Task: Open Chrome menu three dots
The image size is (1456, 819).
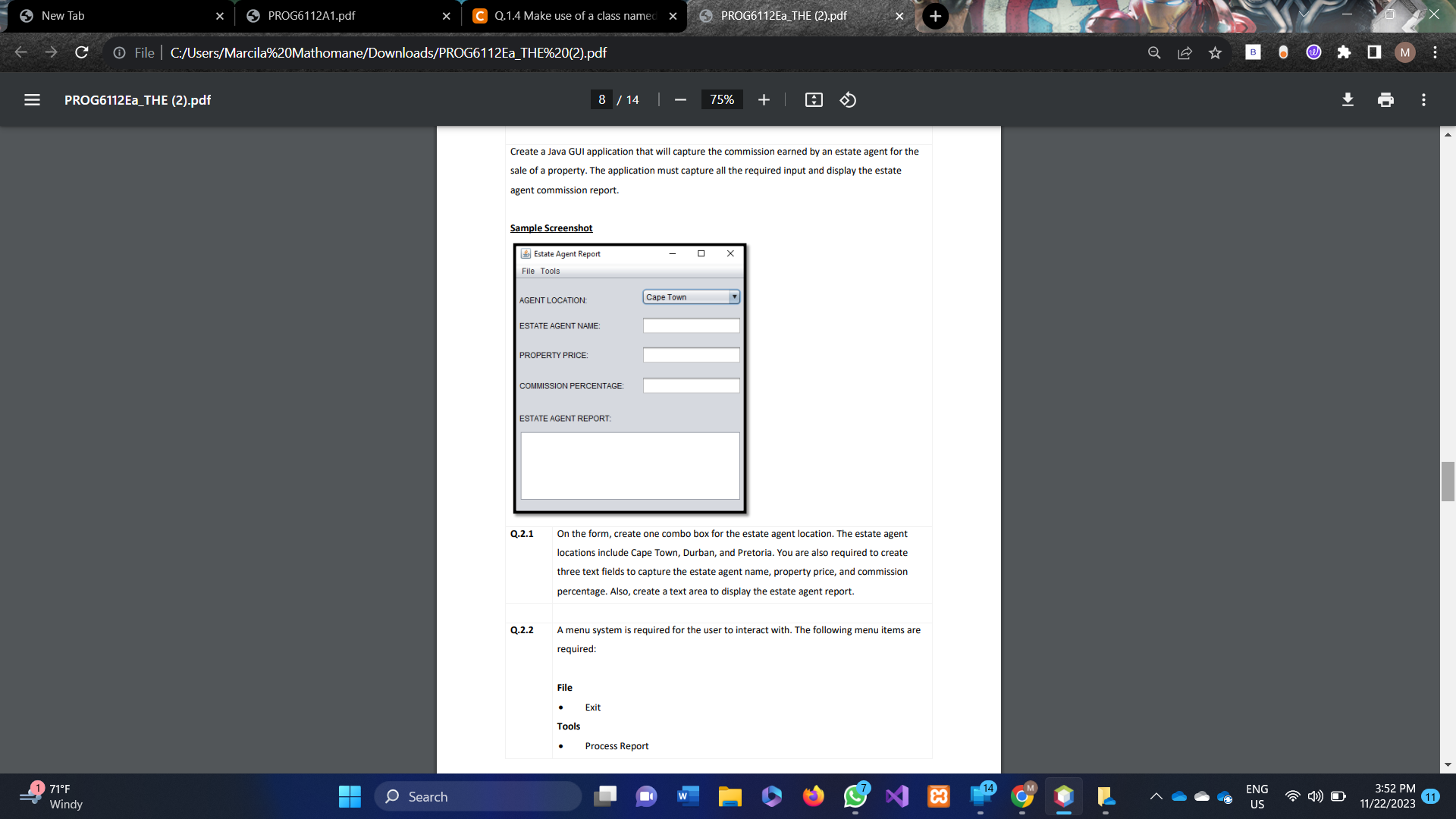Action: pyautogui.click(x=1435, y=52)
